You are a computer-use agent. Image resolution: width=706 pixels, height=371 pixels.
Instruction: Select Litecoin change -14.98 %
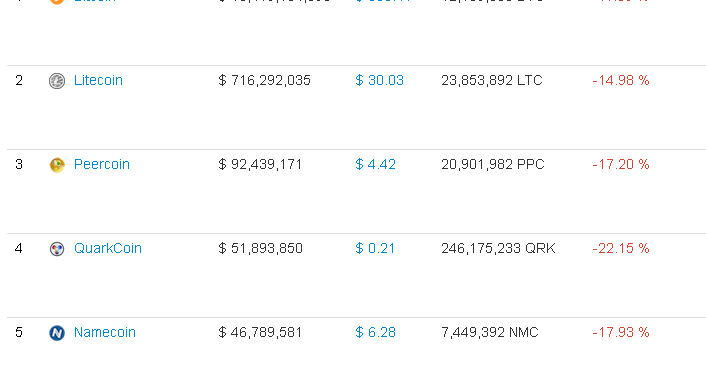(x=621, y=80)
